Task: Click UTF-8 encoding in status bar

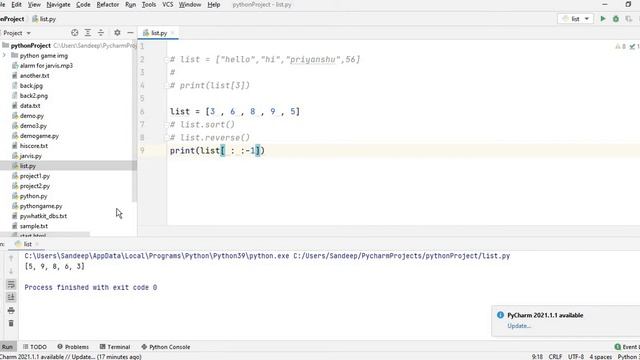Action: (576, 357)
